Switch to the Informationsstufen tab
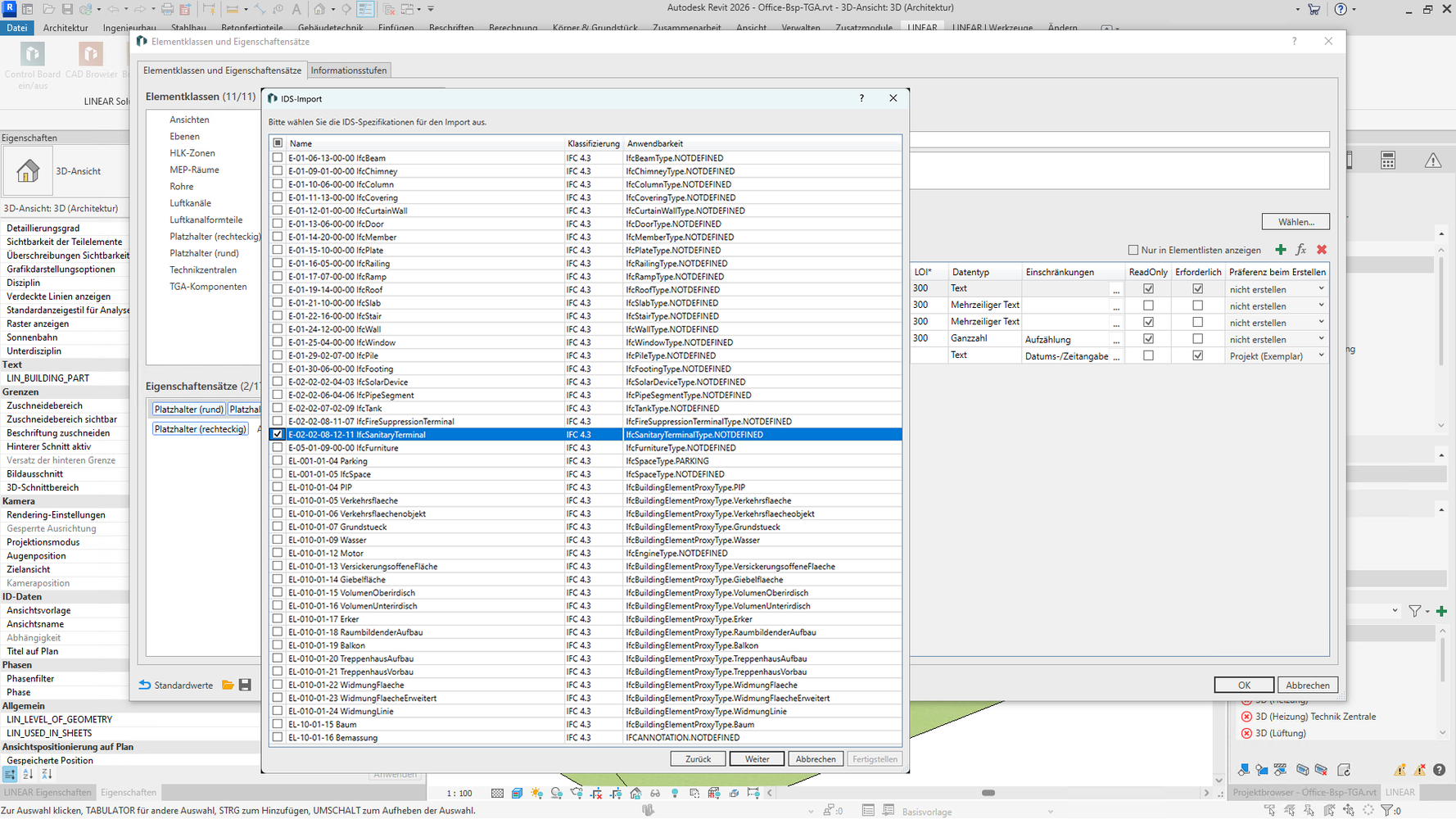The height and width of the screenshot is (819, 1456). 349,70
